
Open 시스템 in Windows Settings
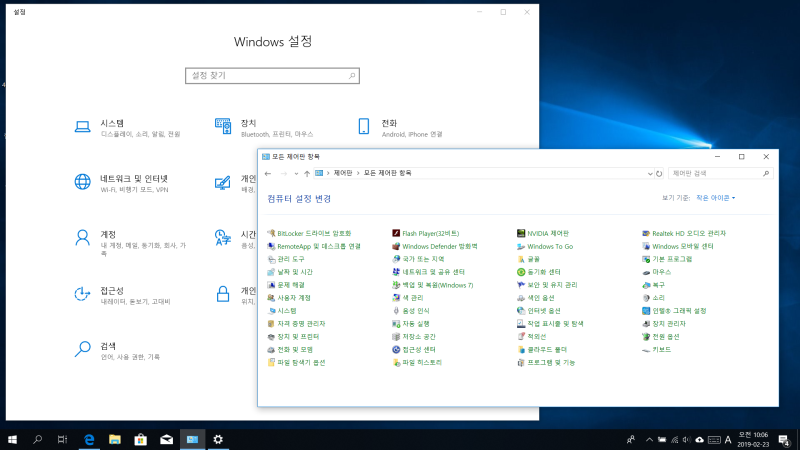[127, 128]
